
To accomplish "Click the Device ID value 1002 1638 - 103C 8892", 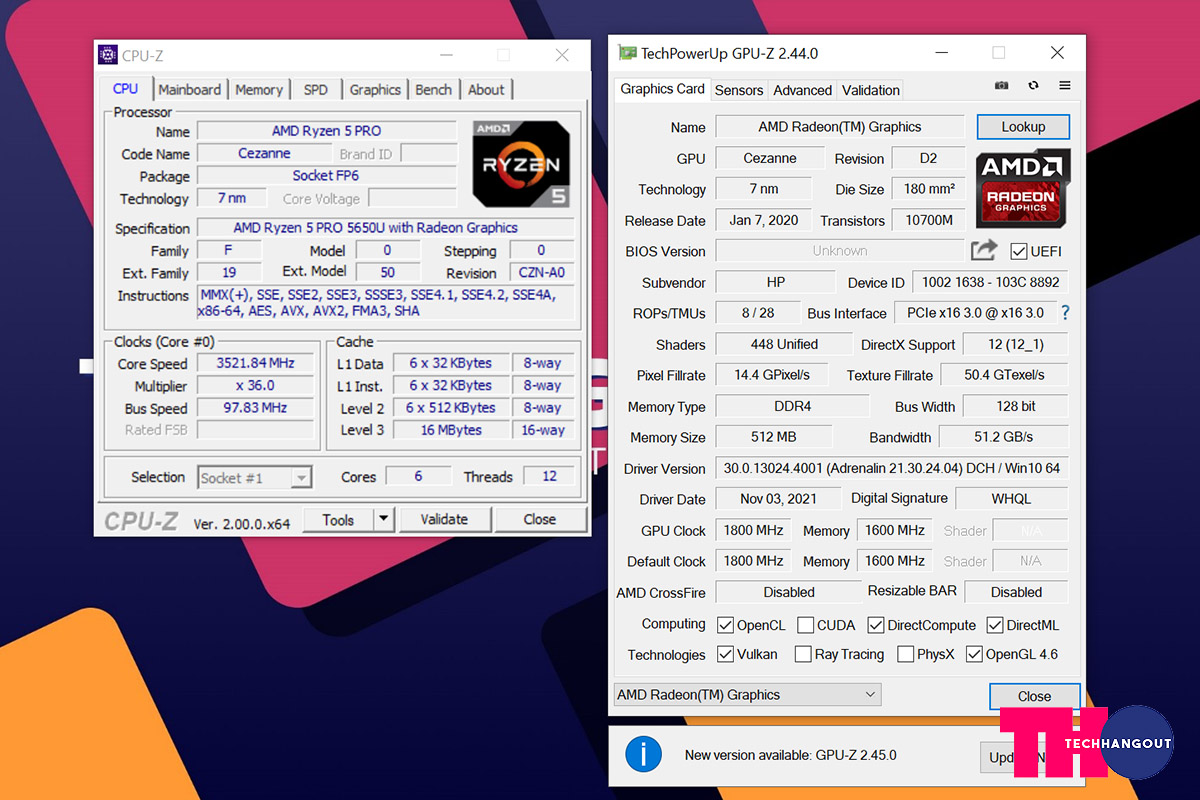I will pos(990,282).
